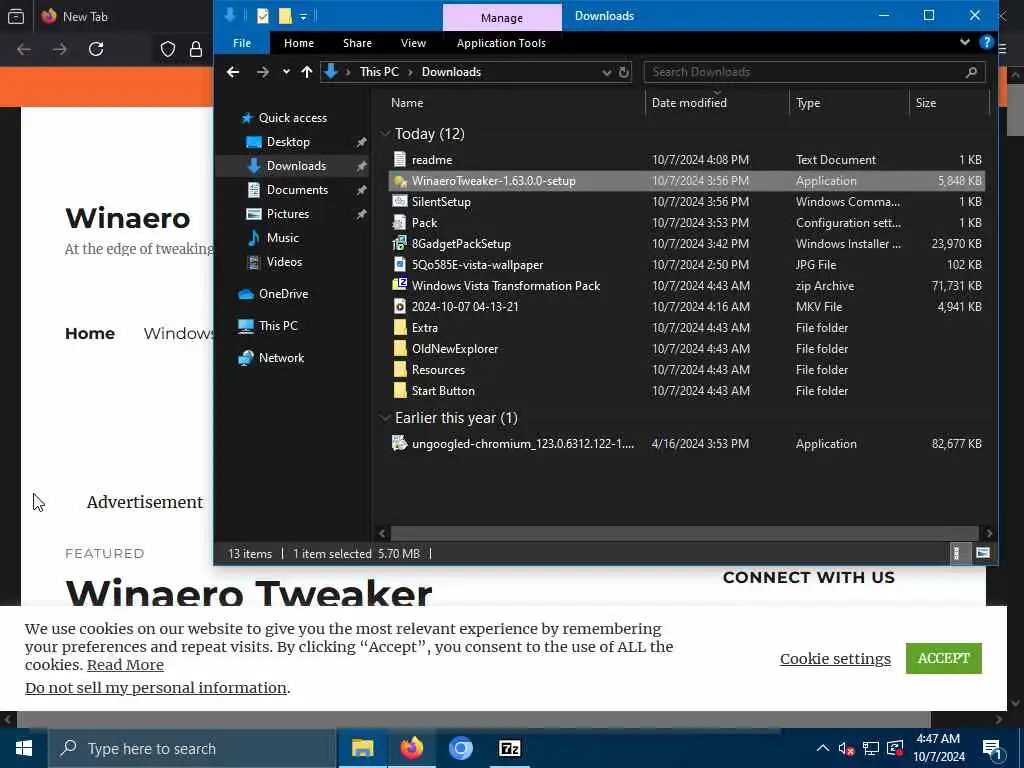This screenshot has width=1024, height=768.
Task: Click the Home link on Winaero site
Action: pyautogui.click(x=90, y=334)
